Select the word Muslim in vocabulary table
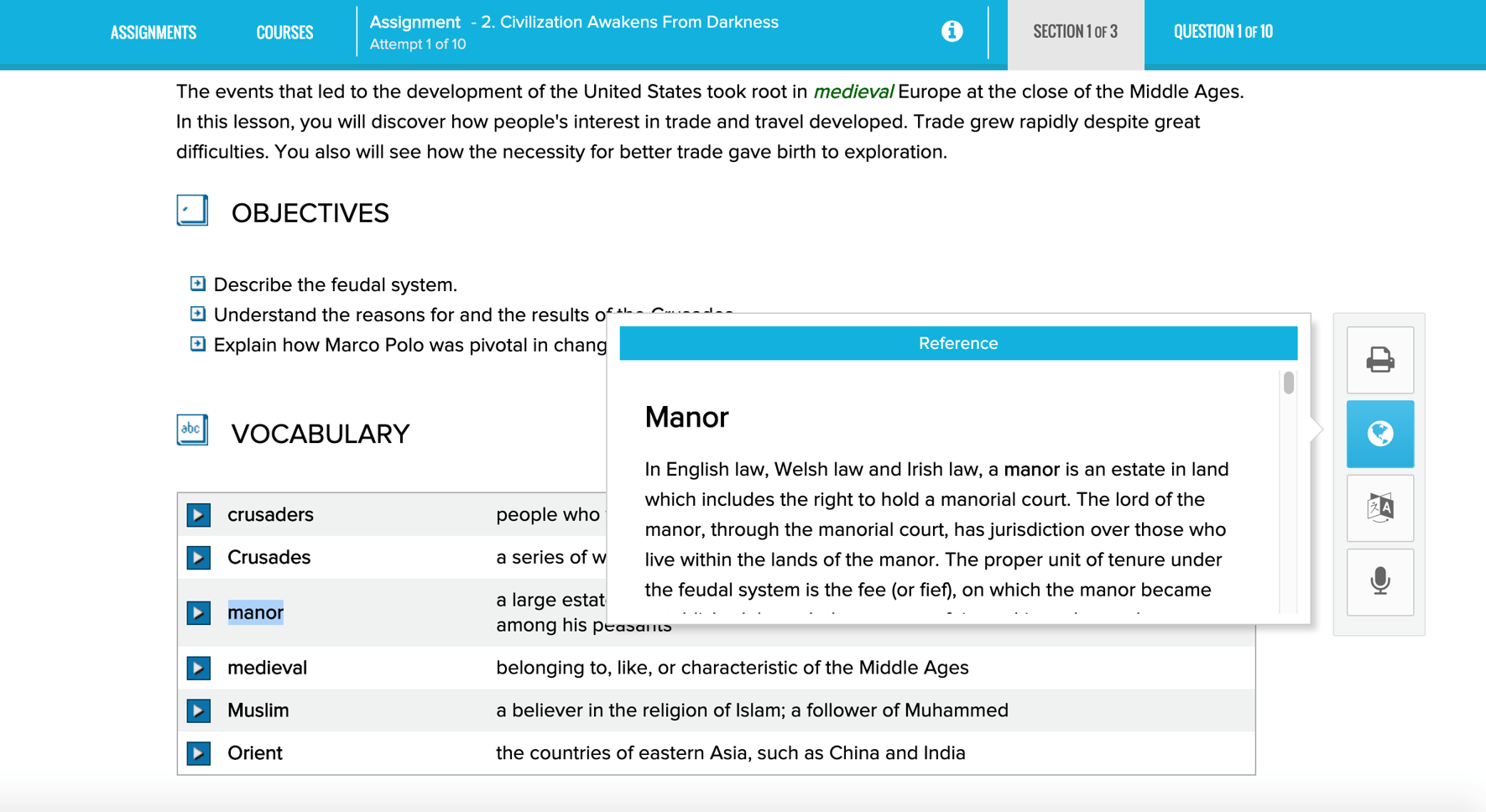 pyautogui.click(x=258, y=710)
